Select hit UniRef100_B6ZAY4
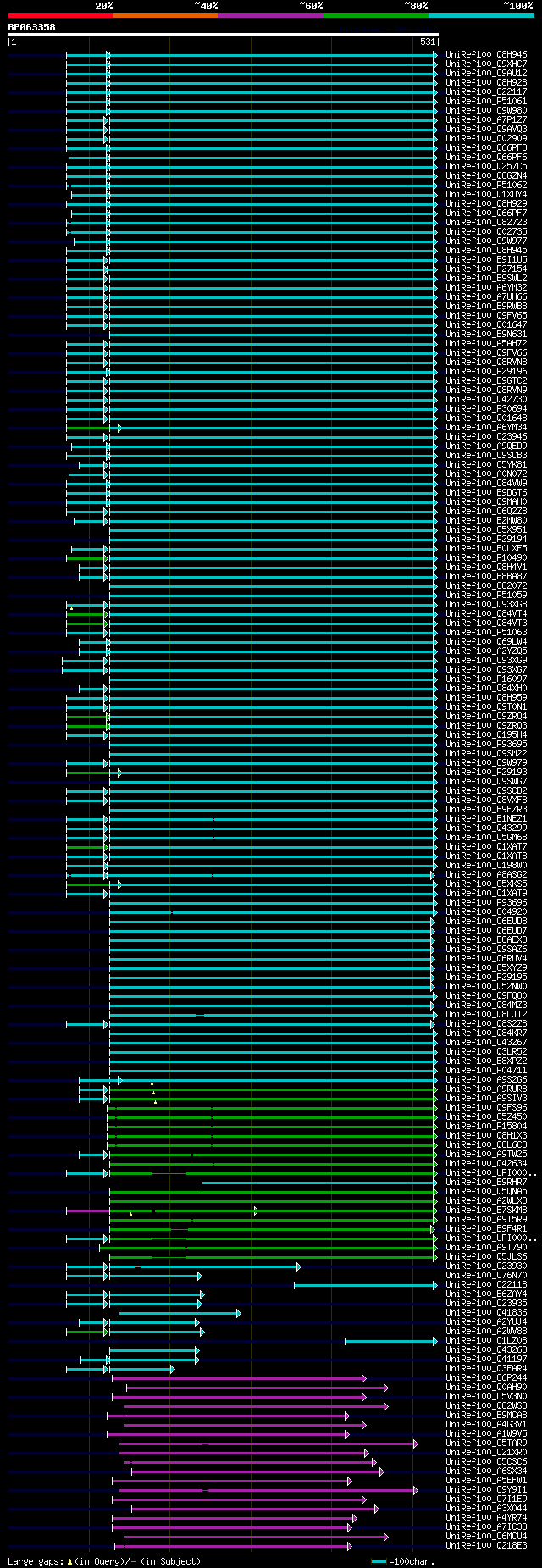The height and width of the screenshot is (1568, 542). coord(486,1294)
